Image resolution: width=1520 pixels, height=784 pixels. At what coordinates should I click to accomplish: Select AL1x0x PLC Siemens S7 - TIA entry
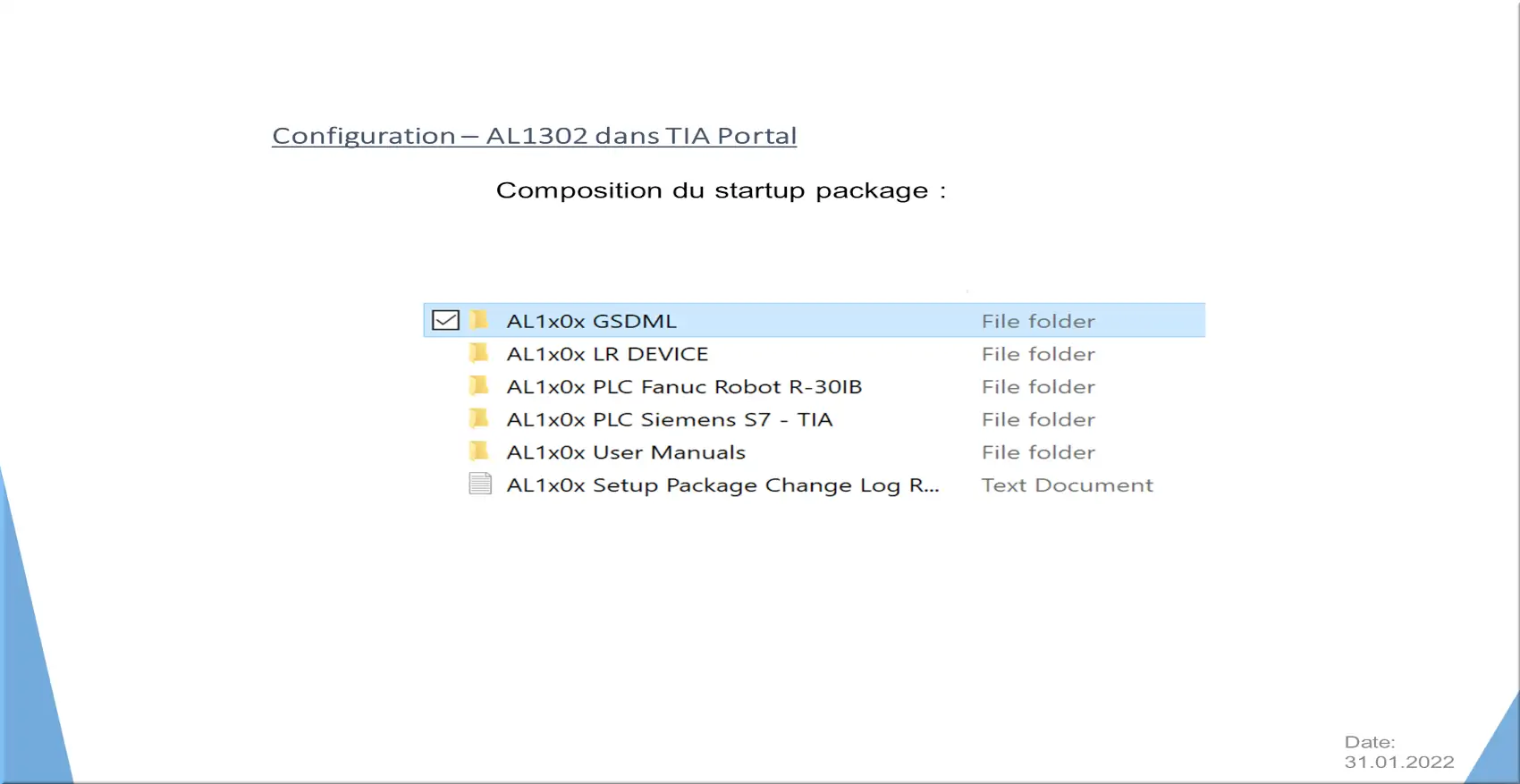tap(670, 419)
